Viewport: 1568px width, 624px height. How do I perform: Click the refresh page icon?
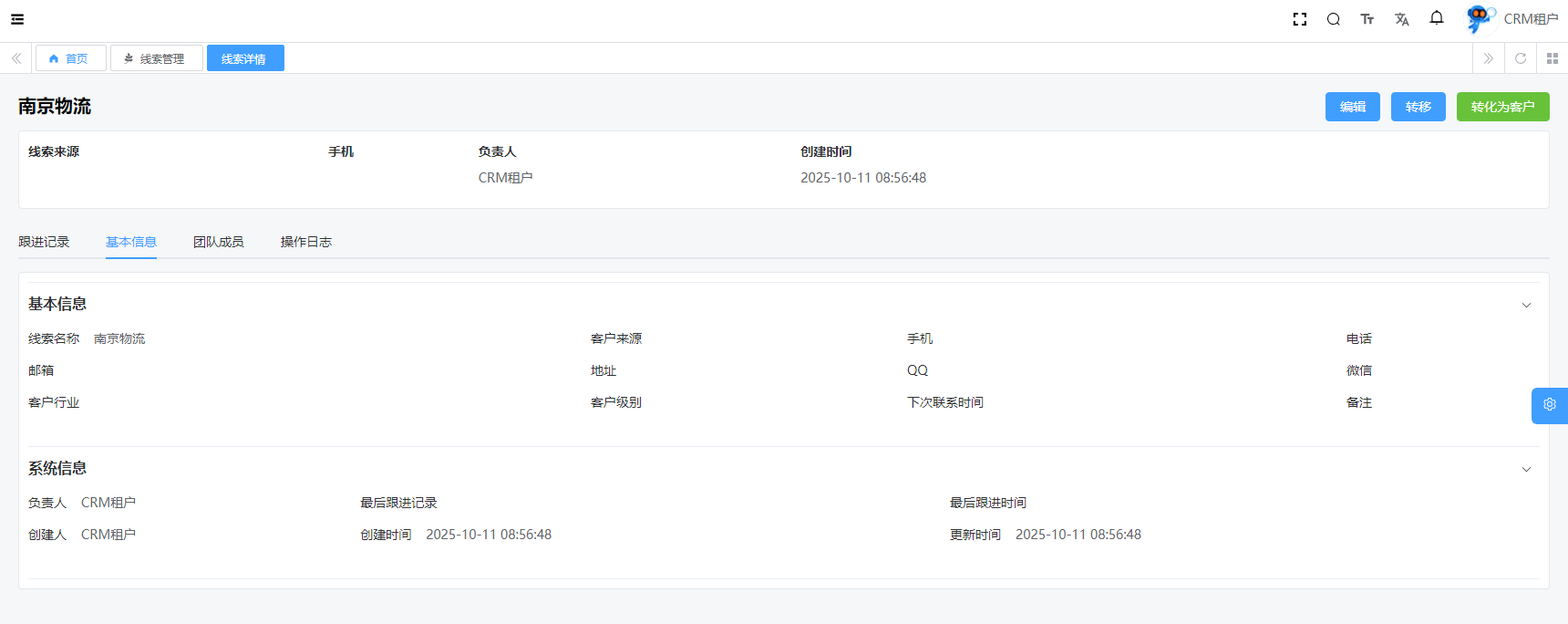point(1521,58)
